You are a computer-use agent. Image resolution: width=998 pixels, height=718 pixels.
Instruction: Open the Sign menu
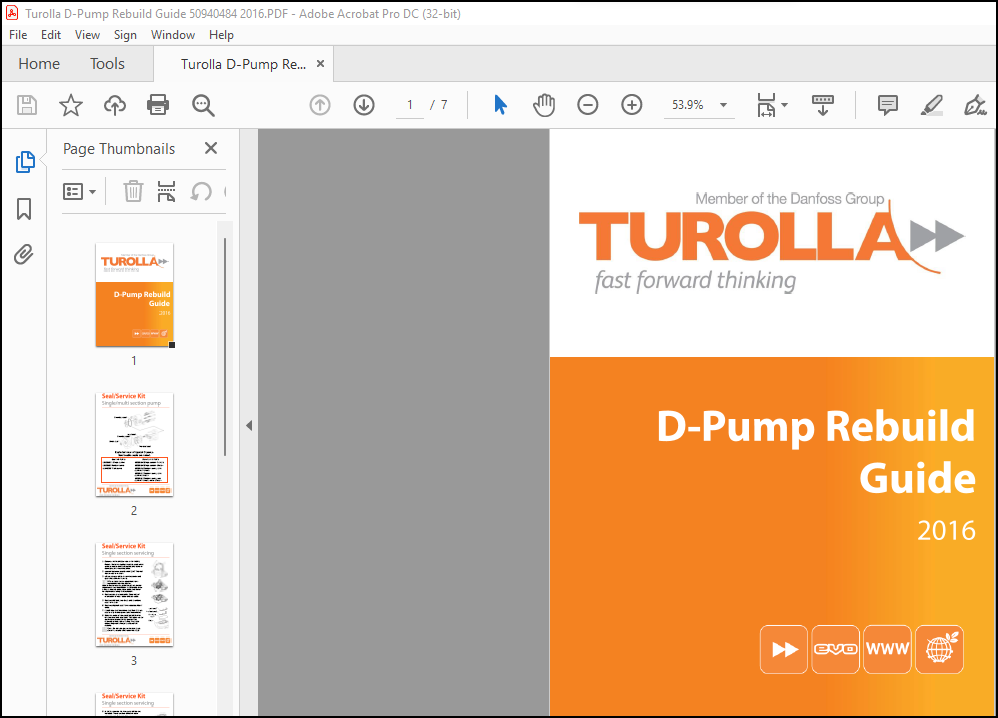125,35
